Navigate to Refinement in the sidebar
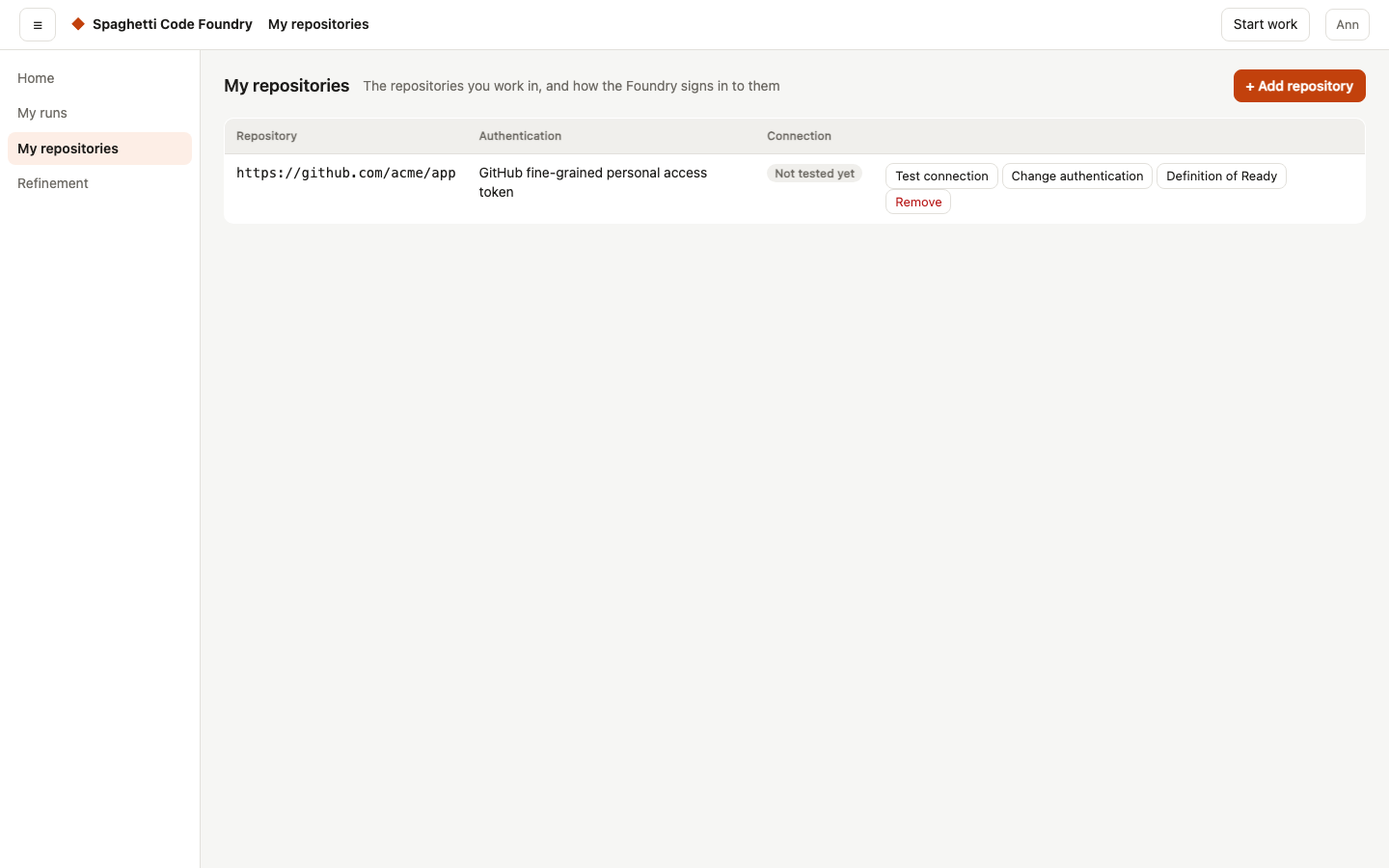 point(99,183)
